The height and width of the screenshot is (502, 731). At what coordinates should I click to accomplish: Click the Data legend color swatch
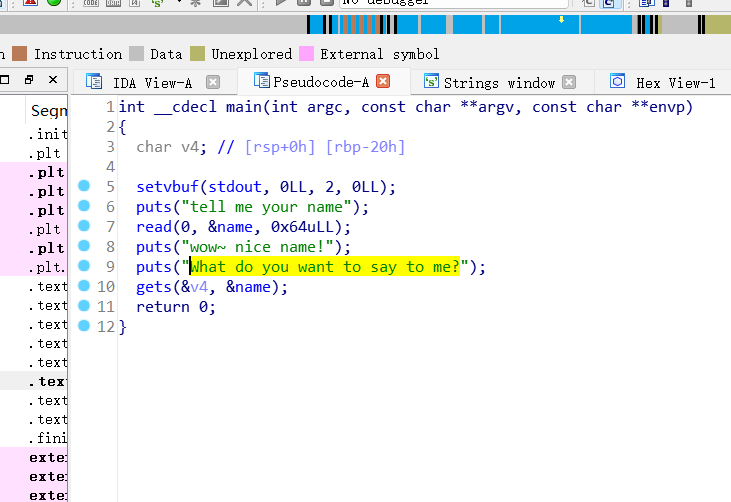tap(136, 54)
